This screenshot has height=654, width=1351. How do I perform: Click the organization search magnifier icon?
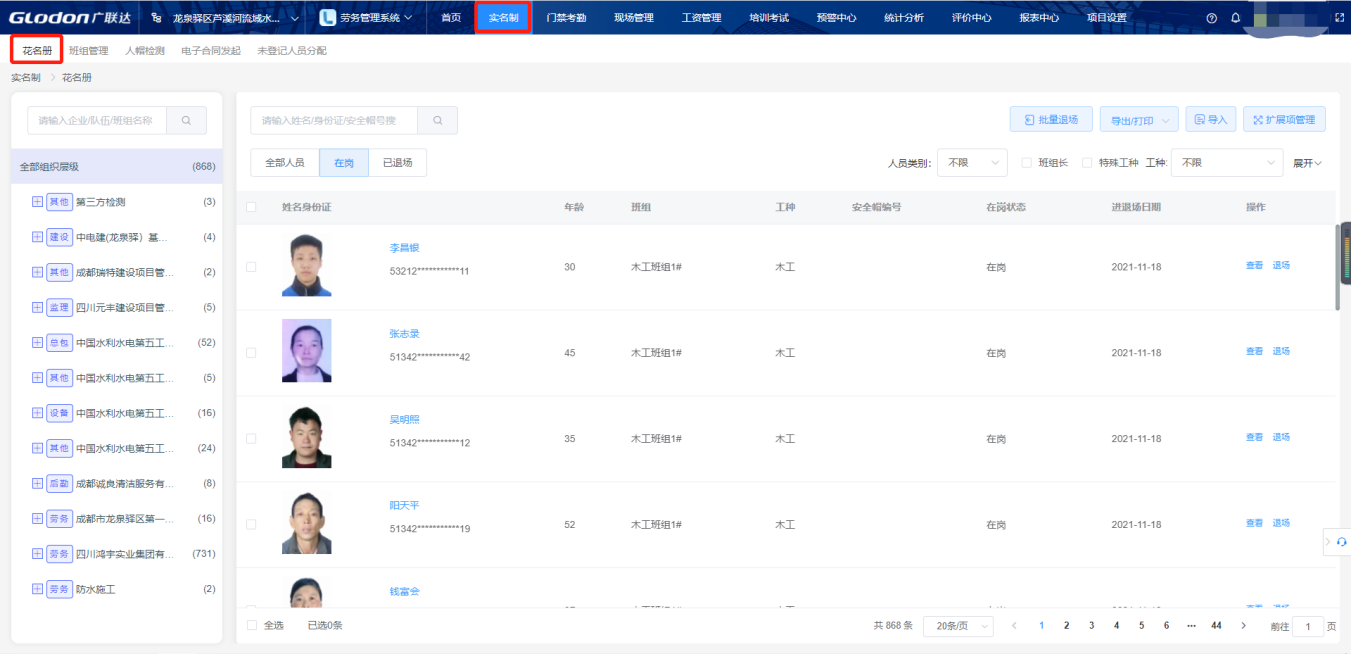(186, 120)
